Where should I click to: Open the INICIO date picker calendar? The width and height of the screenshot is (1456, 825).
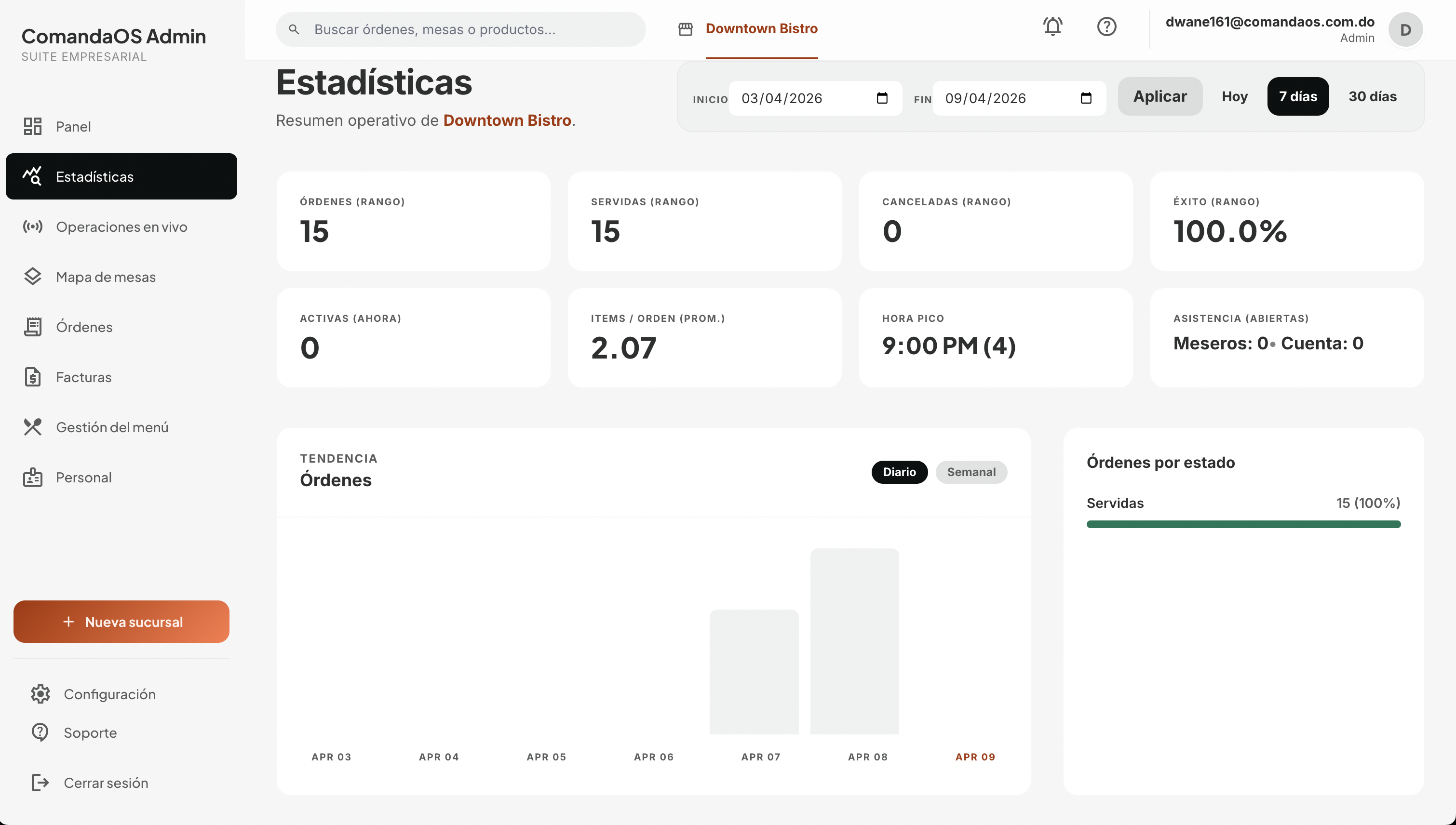pyautogui.click(x=882, y=98)
